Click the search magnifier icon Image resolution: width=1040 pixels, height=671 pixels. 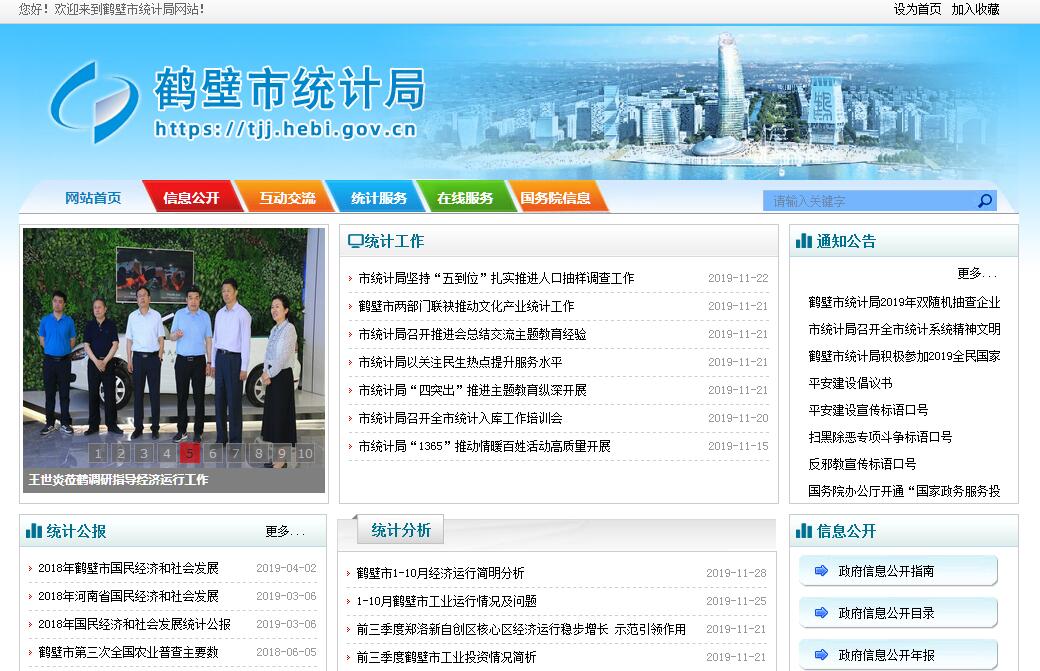[985, 201]
